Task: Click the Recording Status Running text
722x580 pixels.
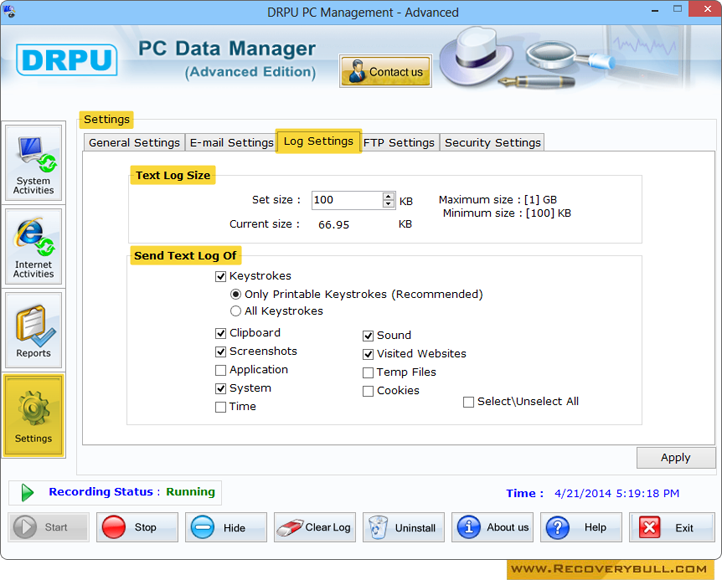Action: click(132, 492)
